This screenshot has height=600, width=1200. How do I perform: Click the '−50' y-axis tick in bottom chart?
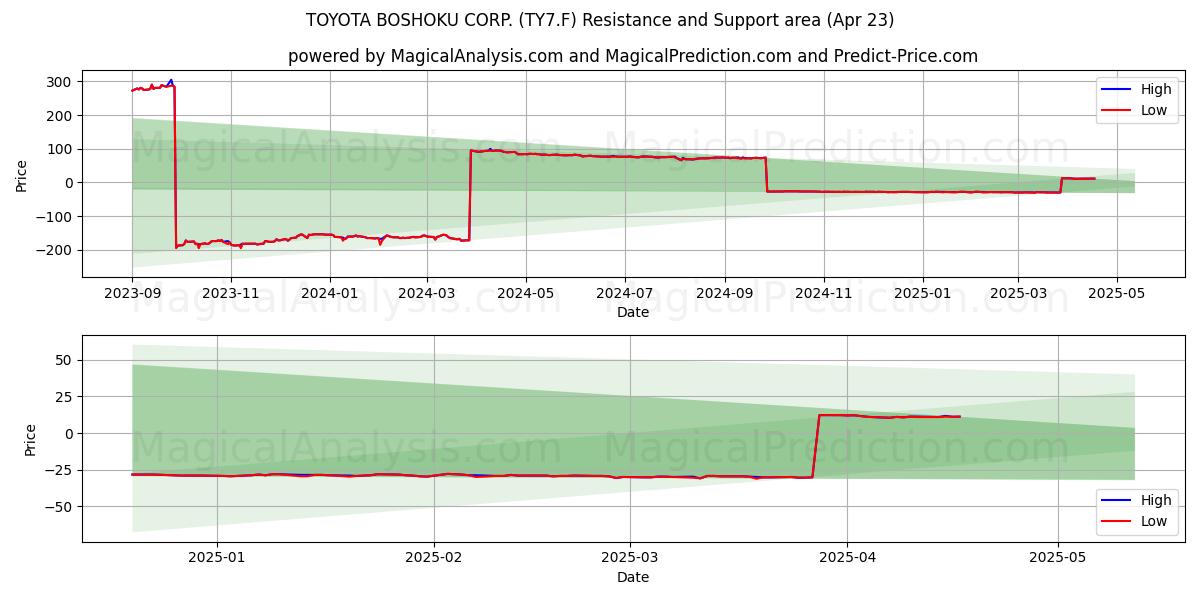59,507
